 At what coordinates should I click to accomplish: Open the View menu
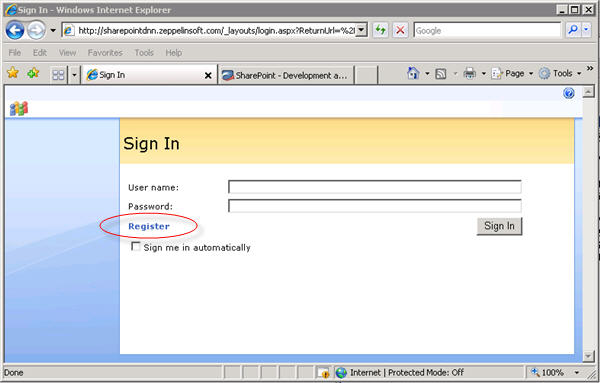tap(67, 52)
